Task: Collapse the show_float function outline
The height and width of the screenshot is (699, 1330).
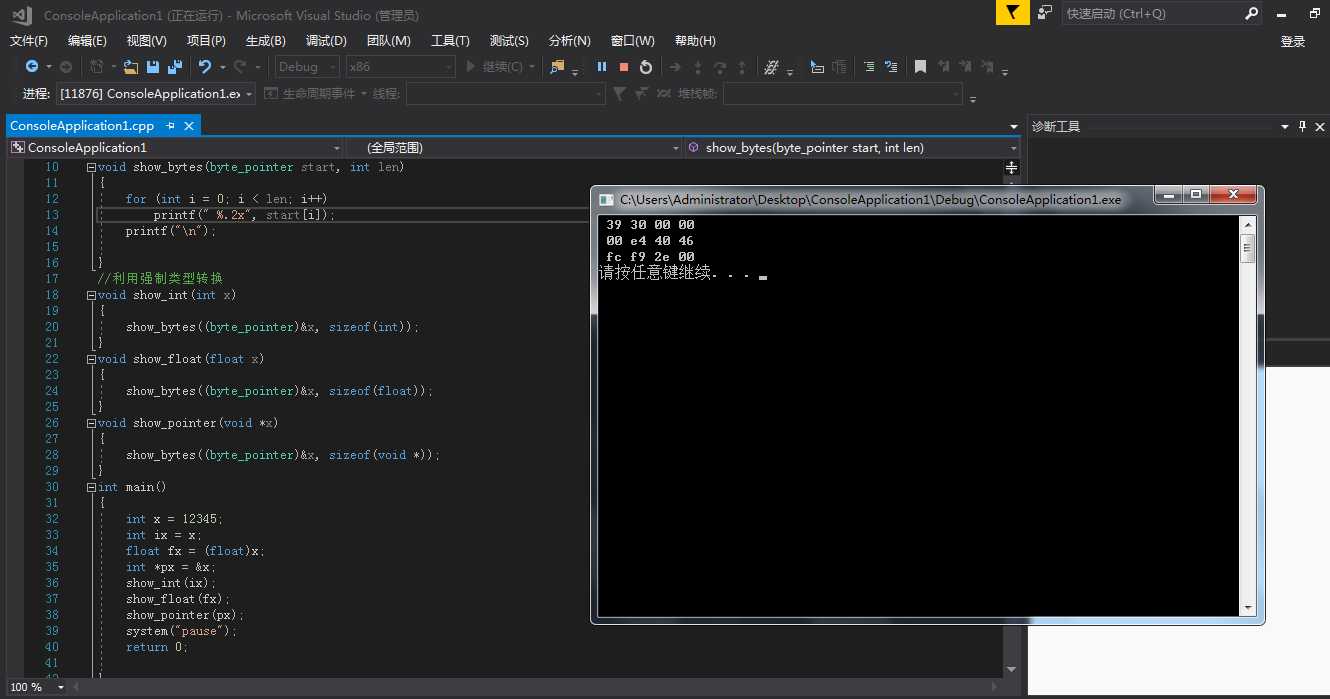Action: (92, 359)
